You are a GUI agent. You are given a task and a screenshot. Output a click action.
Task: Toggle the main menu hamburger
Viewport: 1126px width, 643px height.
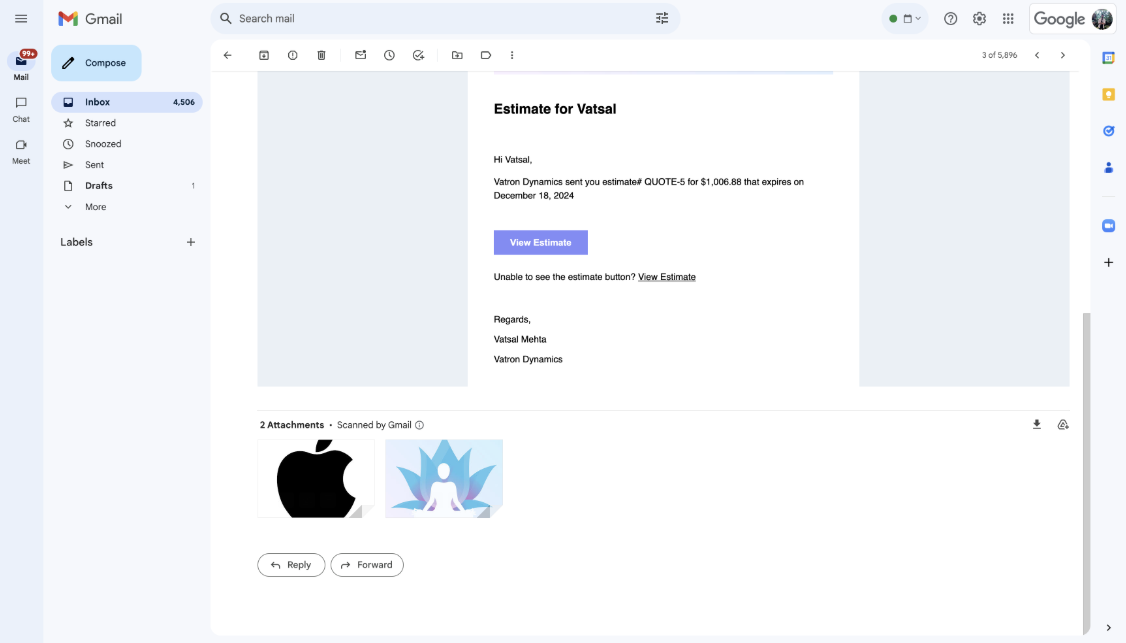(21, 18)
